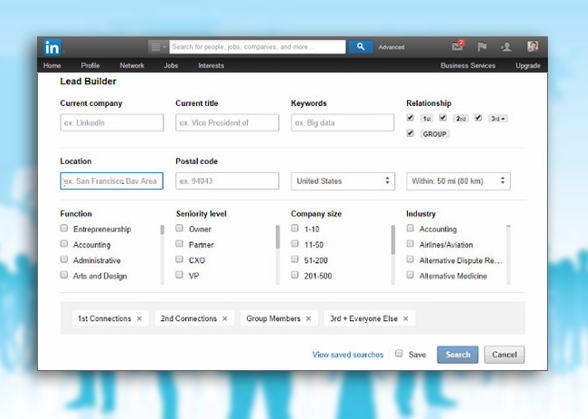588x419 pixels.
Task: Remove the Group Members filter tag
Action: pos(308,318)
